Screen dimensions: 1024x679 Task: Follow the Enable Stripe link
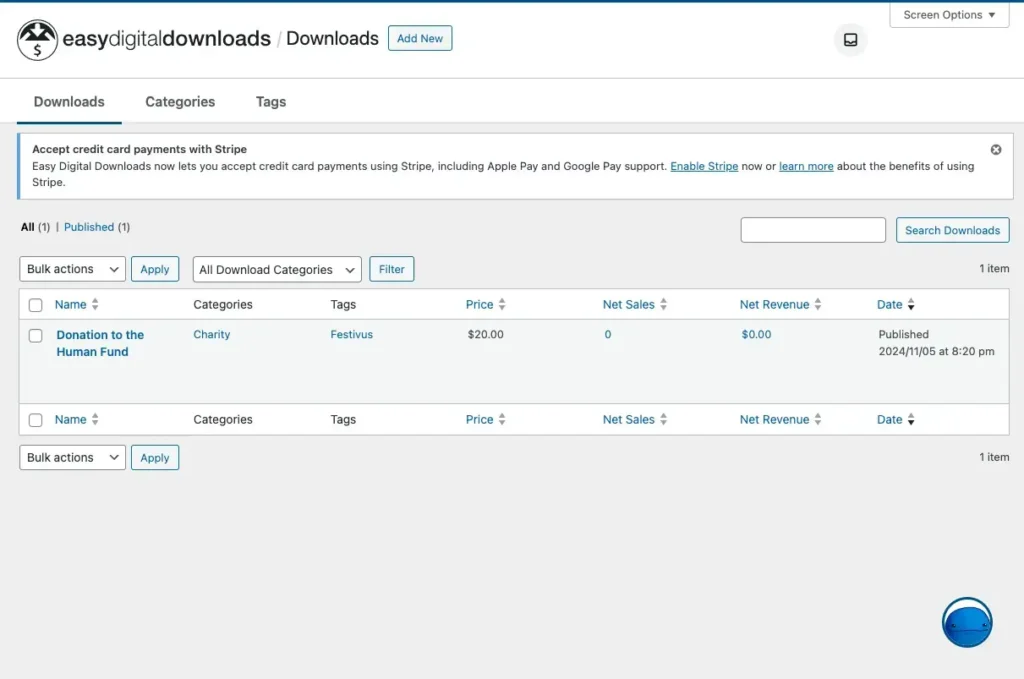704,166
